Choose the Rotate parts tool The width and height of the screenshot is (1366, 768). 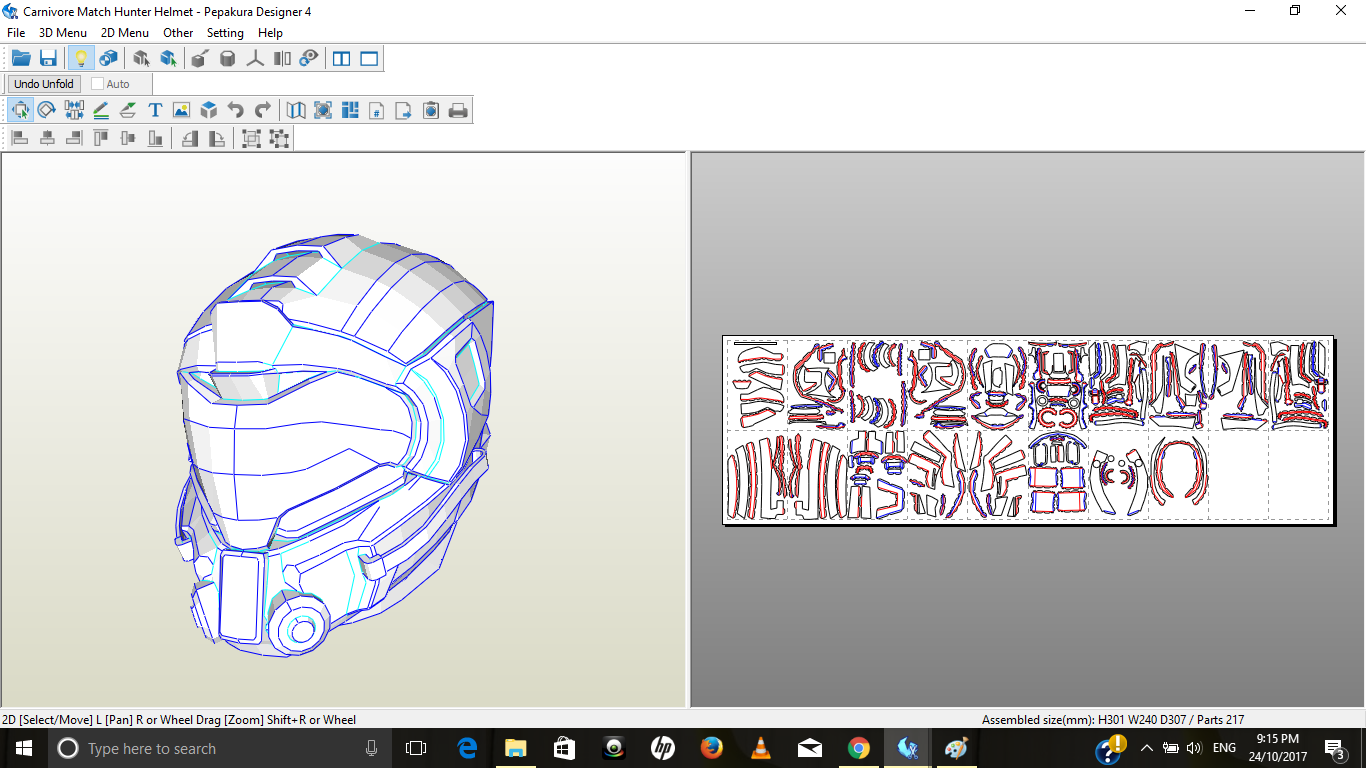coord(47,110)
